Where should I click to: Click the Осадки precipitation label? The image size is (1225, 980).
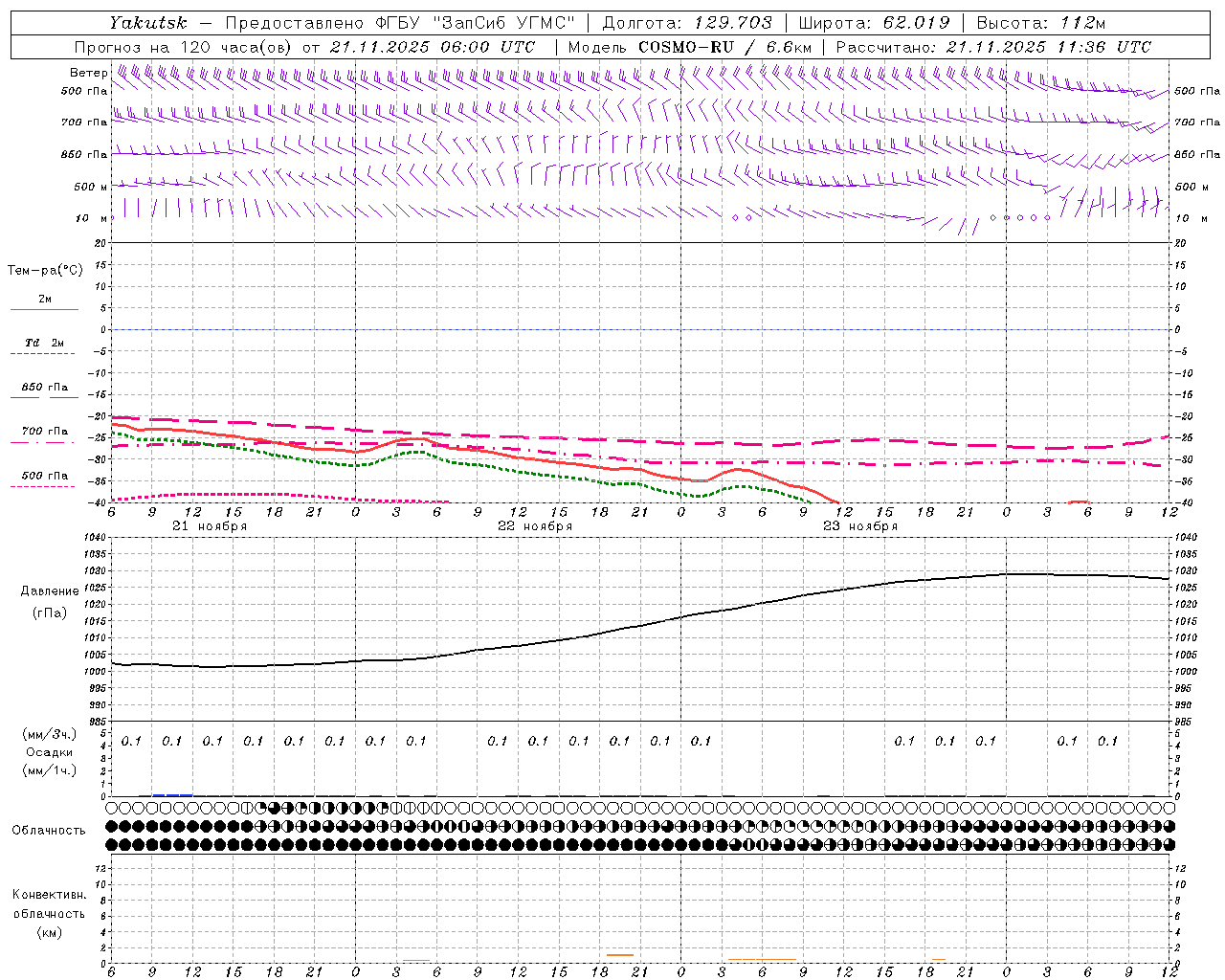[x=50, y=752]
